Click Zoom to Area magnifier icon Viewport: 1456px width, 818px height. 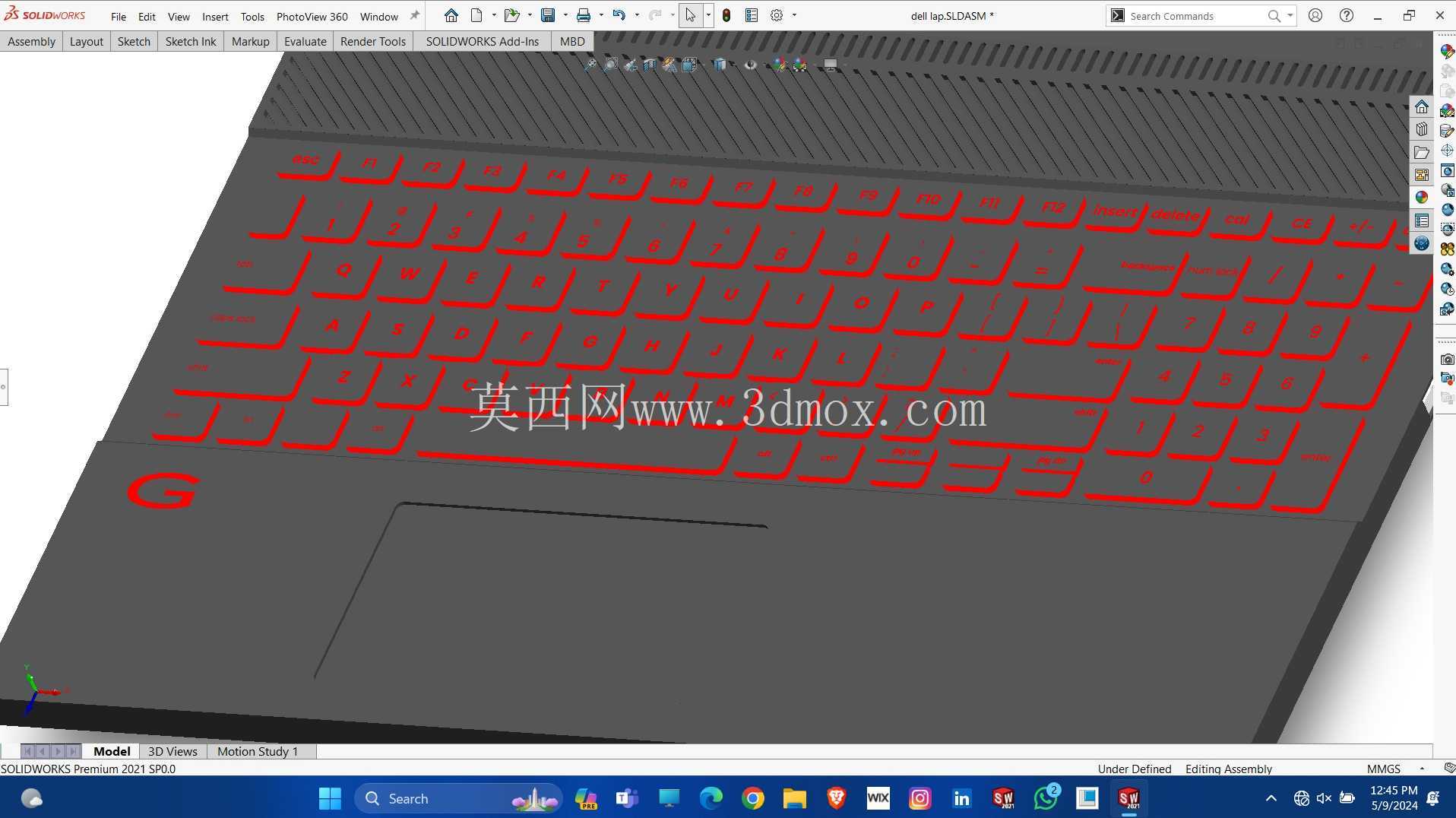610,65
